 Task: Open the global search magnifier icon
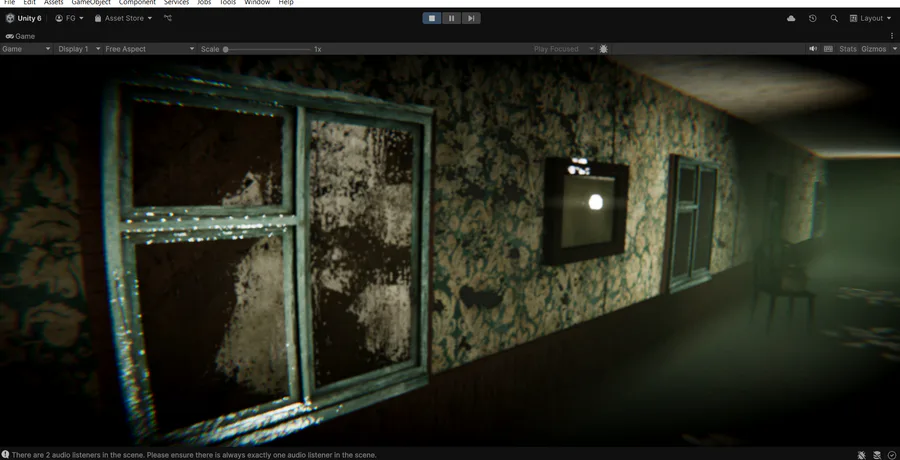tap(834, 18)
